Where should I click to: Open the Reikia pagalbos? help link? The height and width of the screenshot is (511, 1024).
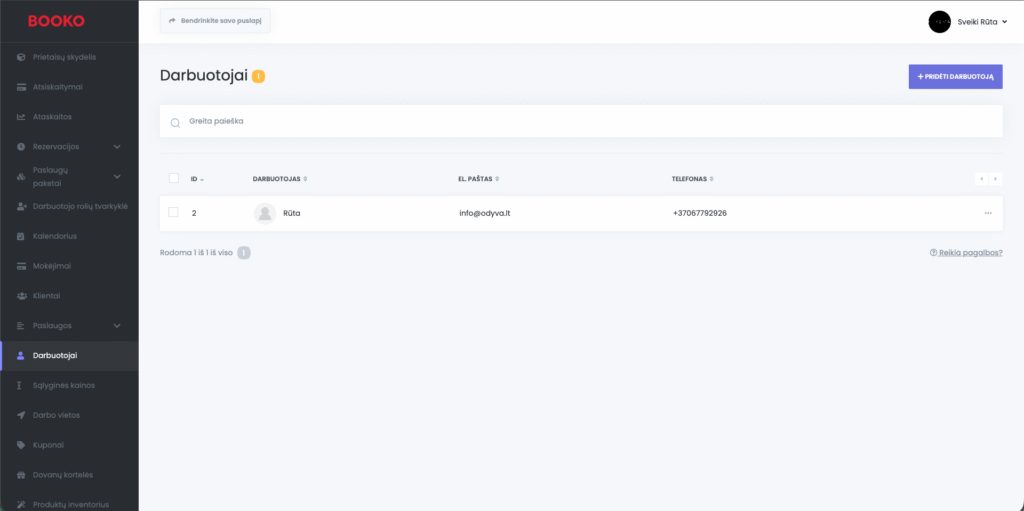click(966, 253)
